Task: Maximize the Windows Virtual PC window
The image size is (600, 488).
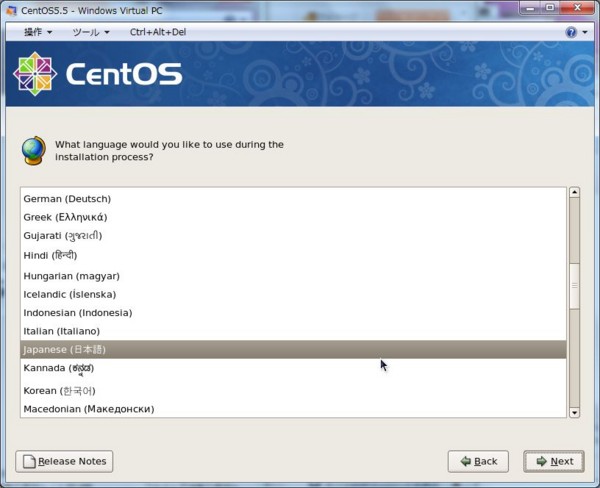Action: click(550, 8)
